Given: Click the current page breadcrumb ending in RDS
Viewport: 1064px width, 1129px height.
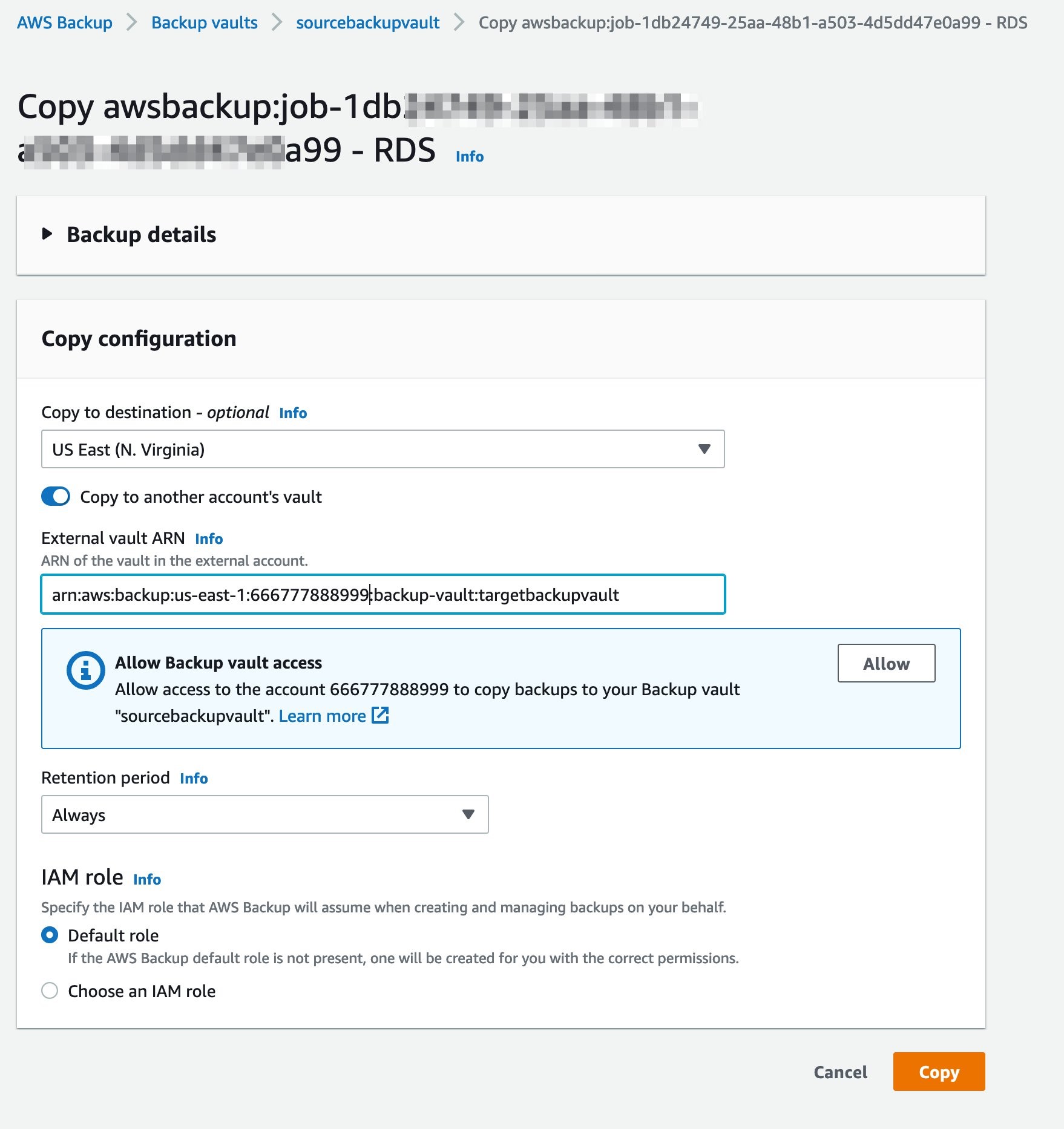Looking at the screenshot, I should [x=753, y=23].
